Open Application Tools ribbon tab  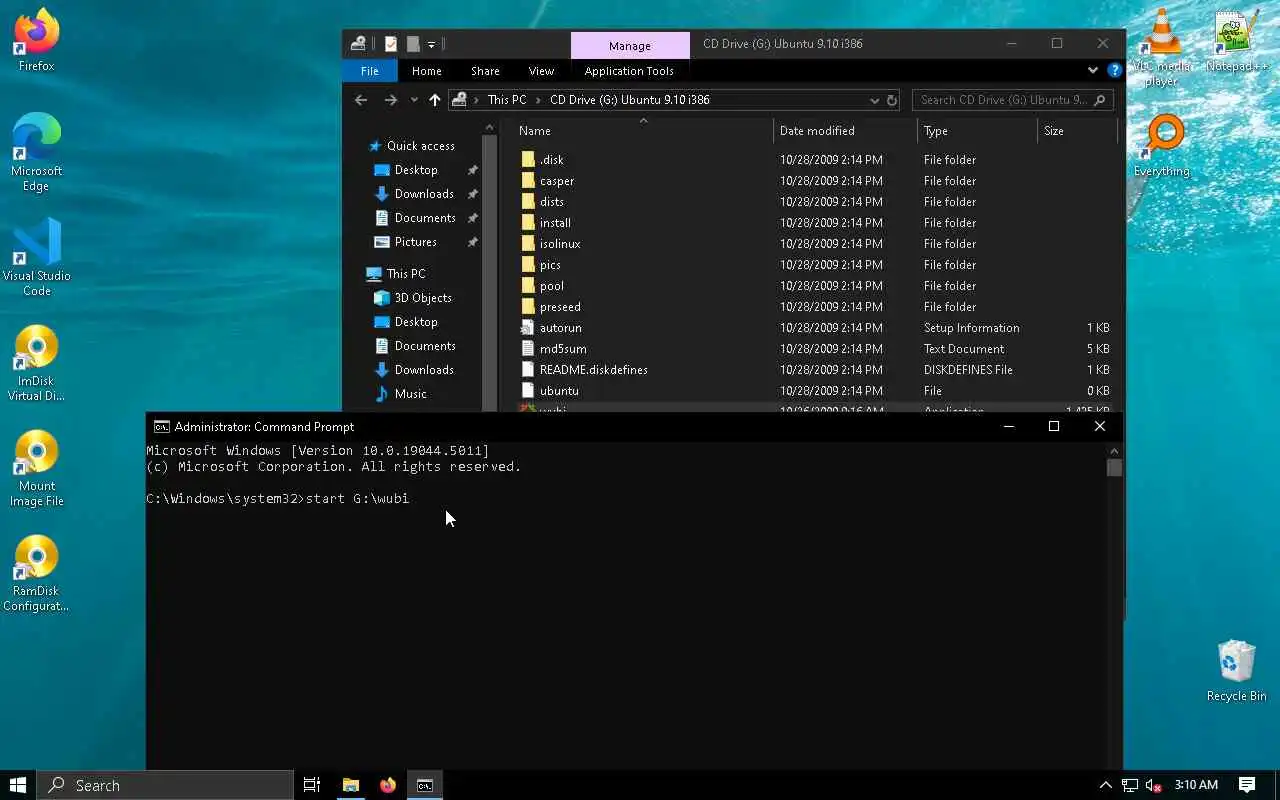click(629, 71)
